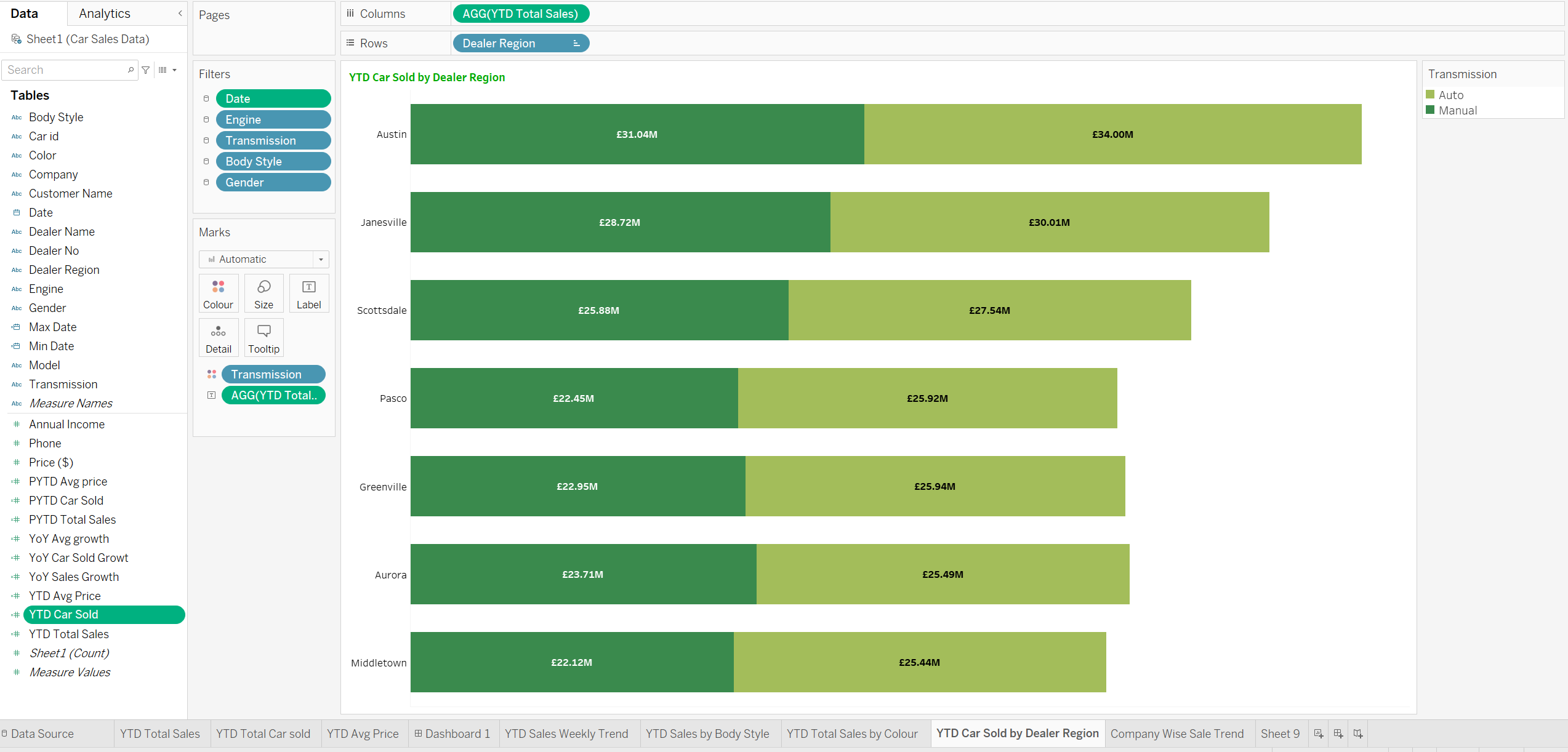The width and height of the screenshot is (1568, 752).
Task: Click the Auto legend colour swatch
Action: [1430, 95]
